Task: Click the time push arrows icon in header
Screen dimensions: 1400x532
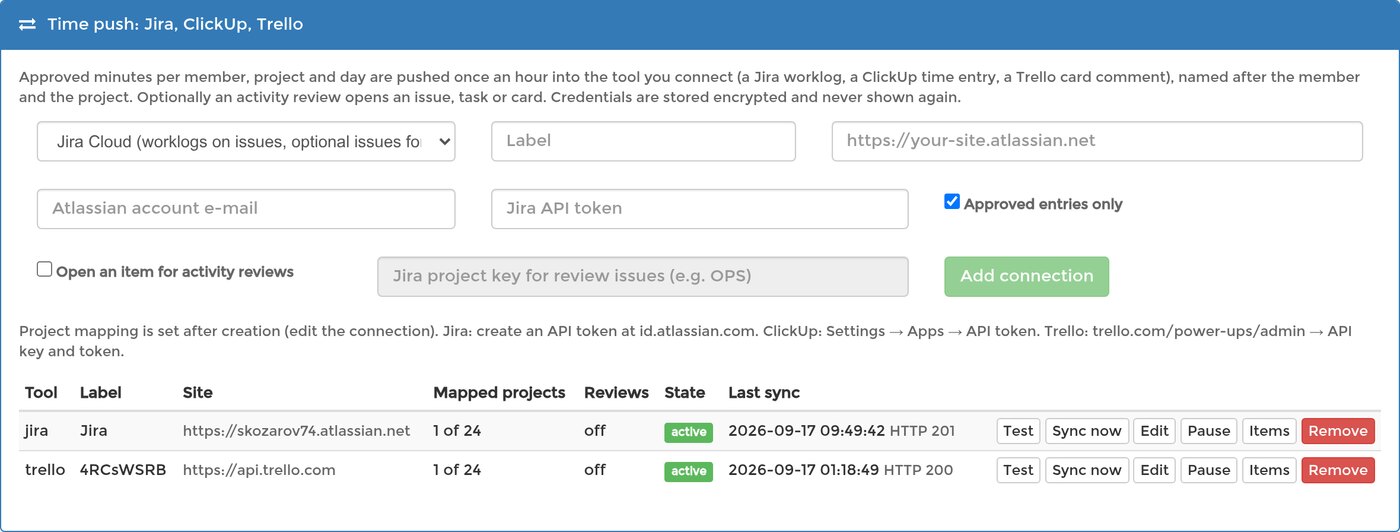Action: tap(27, 24)
